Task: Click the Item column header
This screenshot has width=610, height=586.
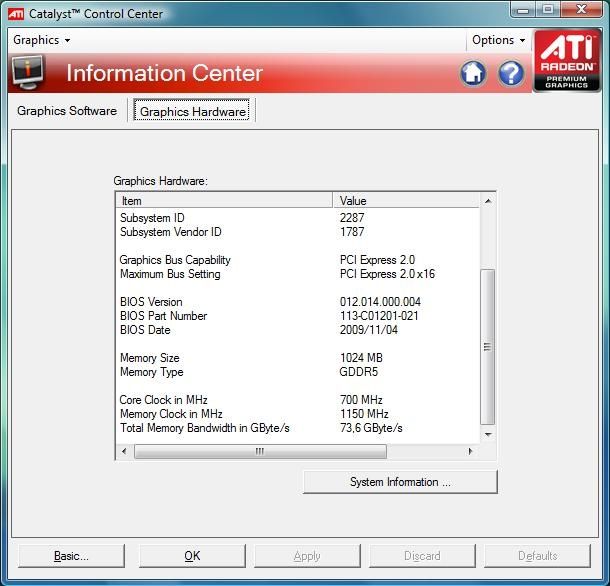Action: (224, 201)
